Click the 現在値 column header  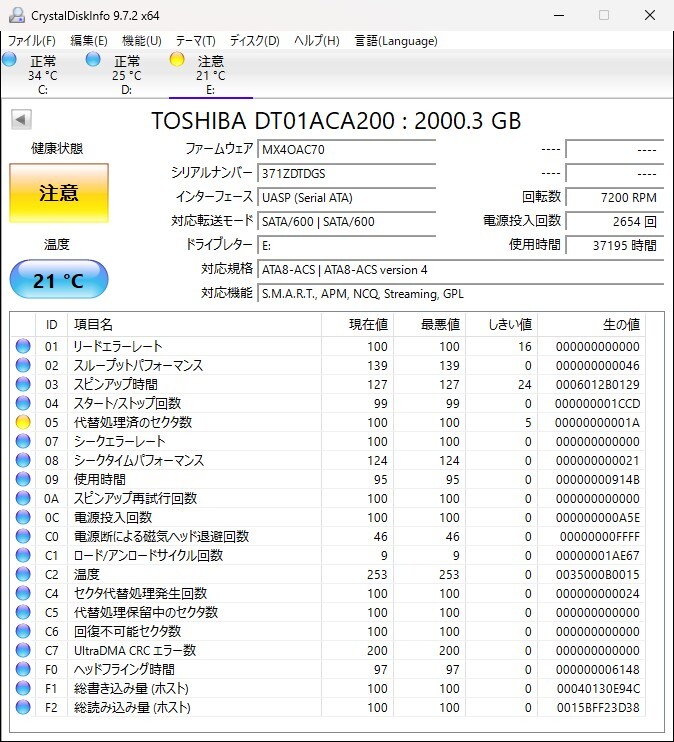(x=358, y=325)
